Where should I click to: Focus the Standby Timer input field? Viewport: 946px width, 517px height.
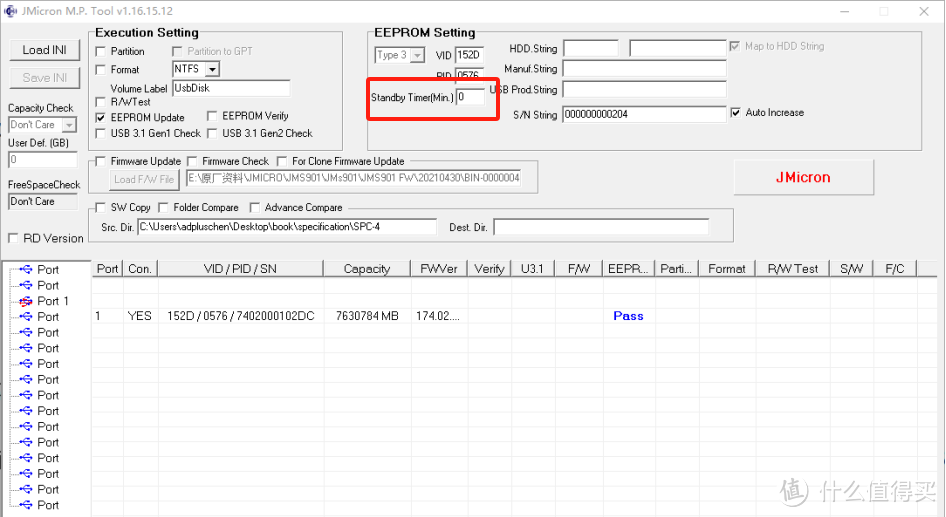click(x=470, y=97)
